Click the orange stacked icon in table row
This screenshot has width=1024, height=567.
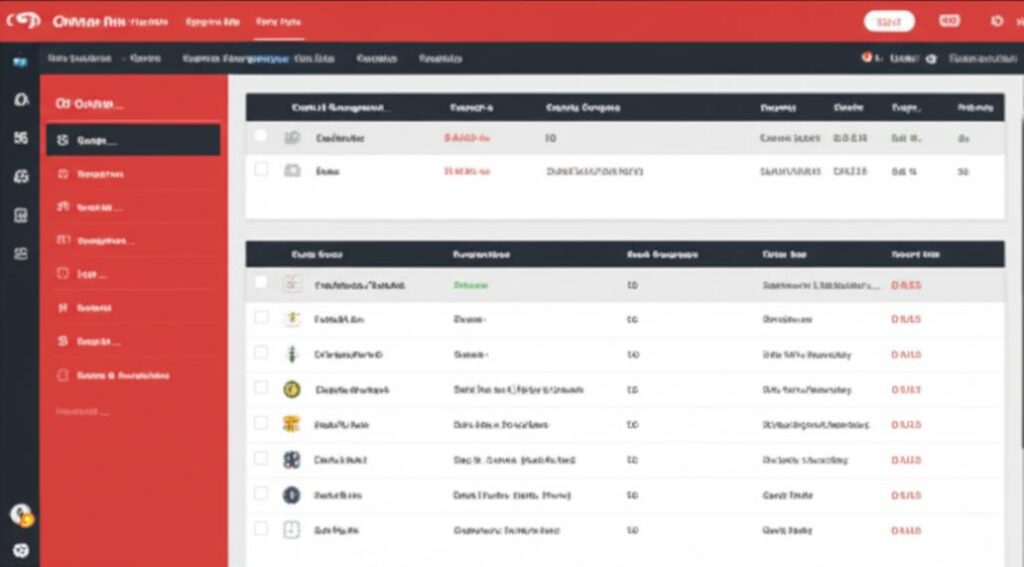point(291,425)
